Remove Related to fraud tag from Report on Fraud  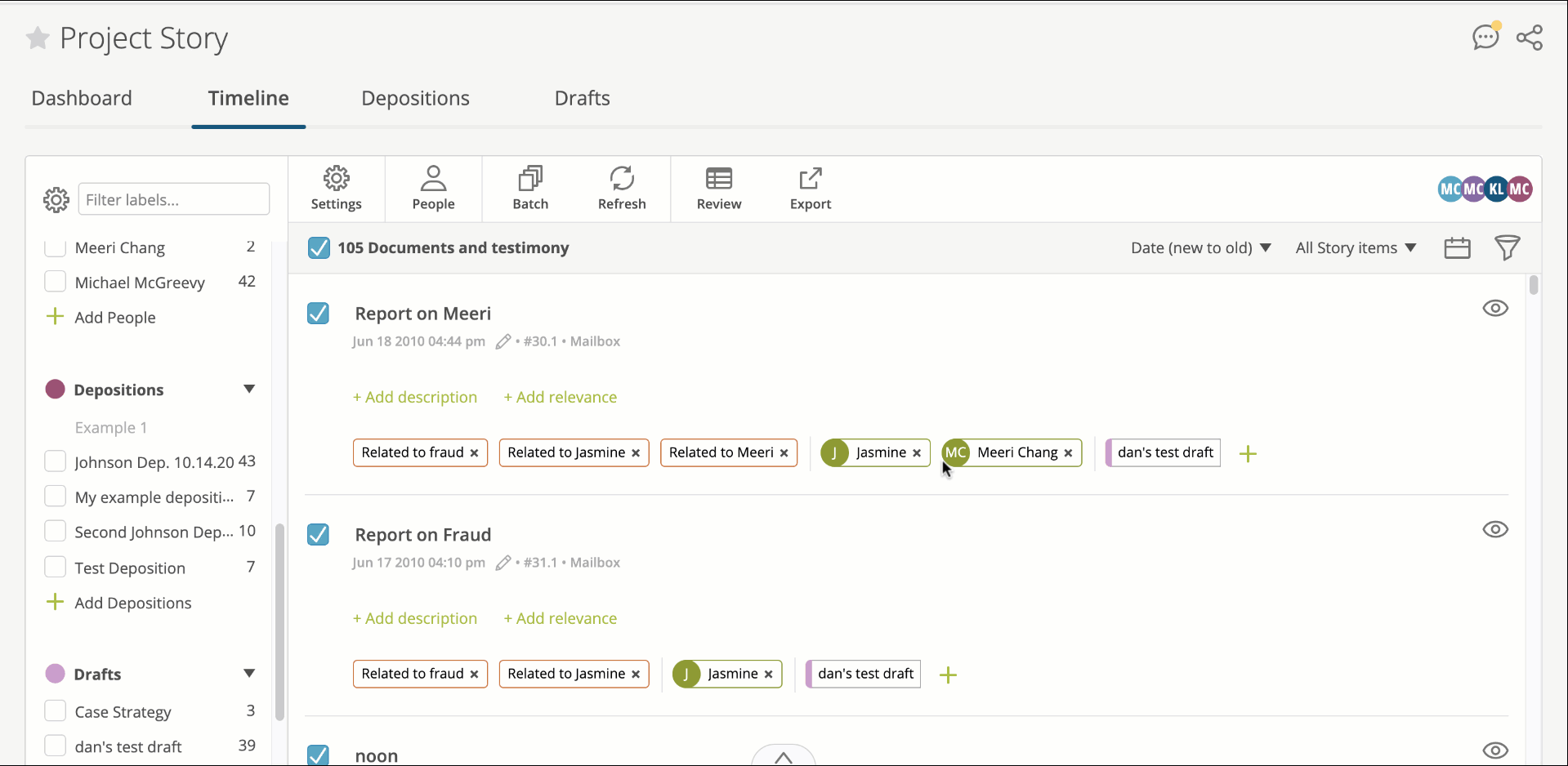coord(474,675)
